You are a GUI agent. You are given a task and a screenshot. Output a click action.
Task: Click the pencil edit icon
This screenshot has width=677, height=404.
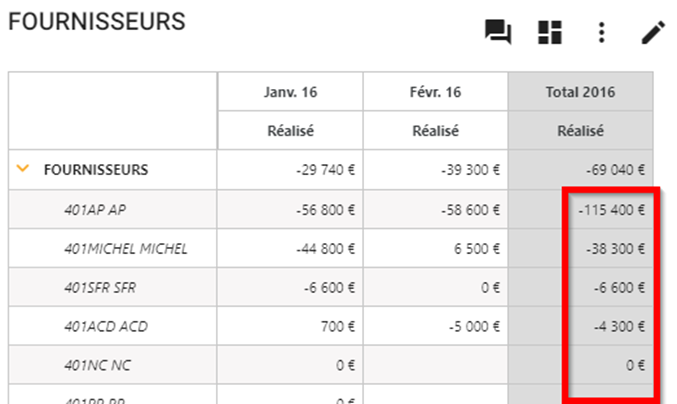(x=653, y=32)
